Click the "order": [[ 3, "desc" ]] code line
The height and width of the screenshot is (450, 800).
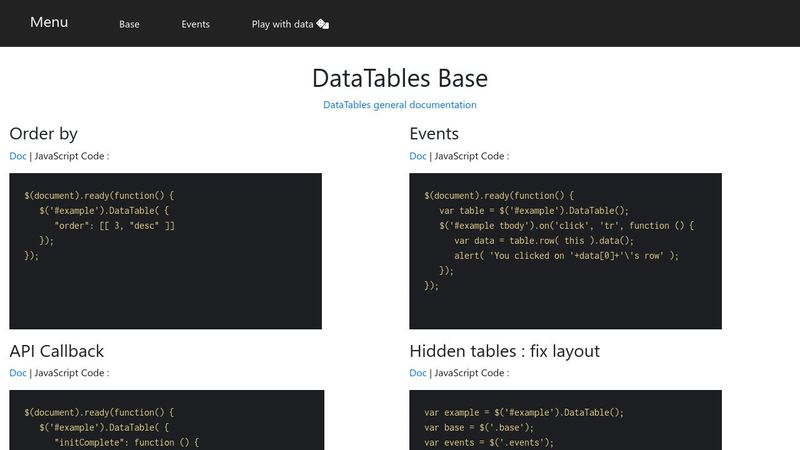click(x=114, y=226)
